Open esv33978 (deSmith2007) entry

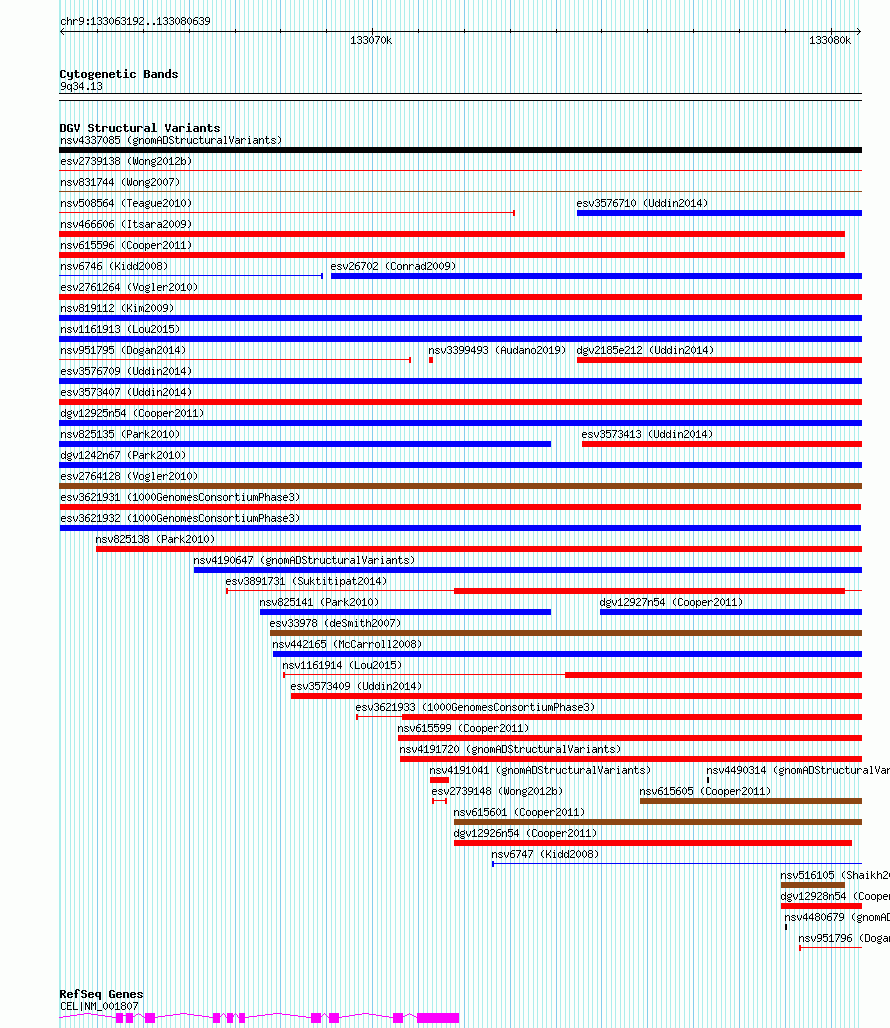coord(336,623)
